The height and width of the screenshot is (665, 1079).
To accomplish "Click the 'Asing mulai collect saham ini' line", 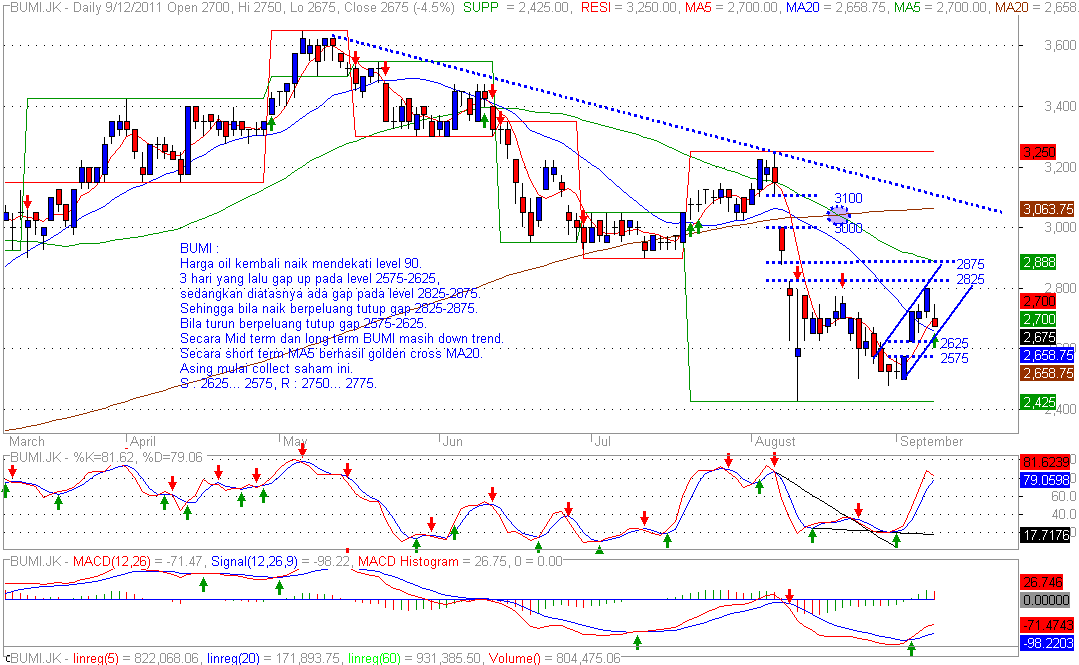I will tap(266, 369).
